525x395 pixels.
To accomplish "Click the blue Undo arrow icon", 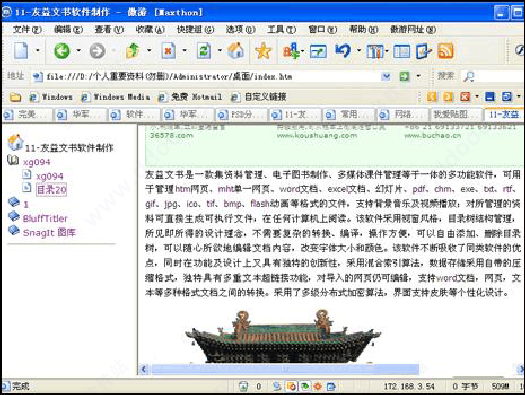I will [343, 51].
